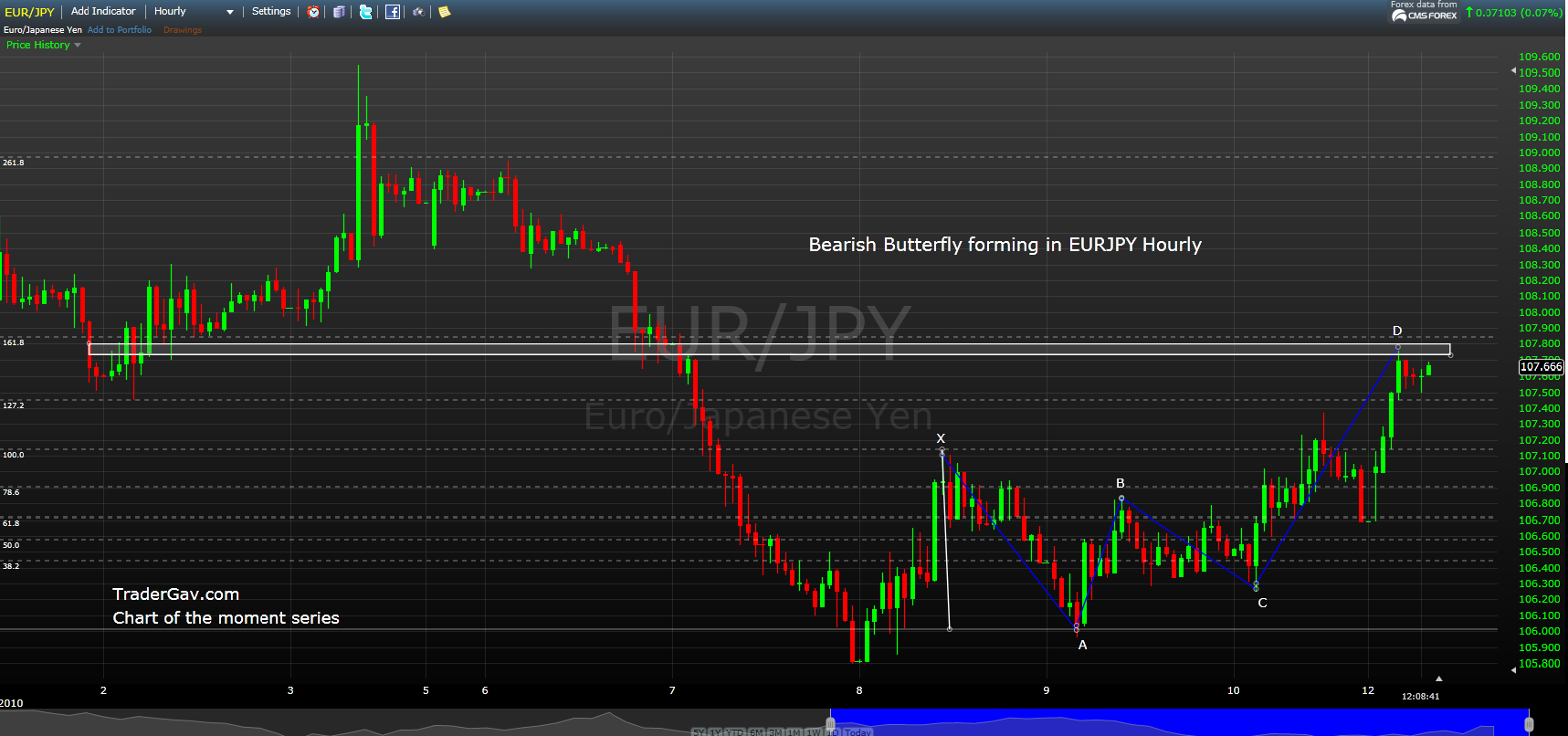Click the Drawings link
1568x736 pixels.
point(183,30)
